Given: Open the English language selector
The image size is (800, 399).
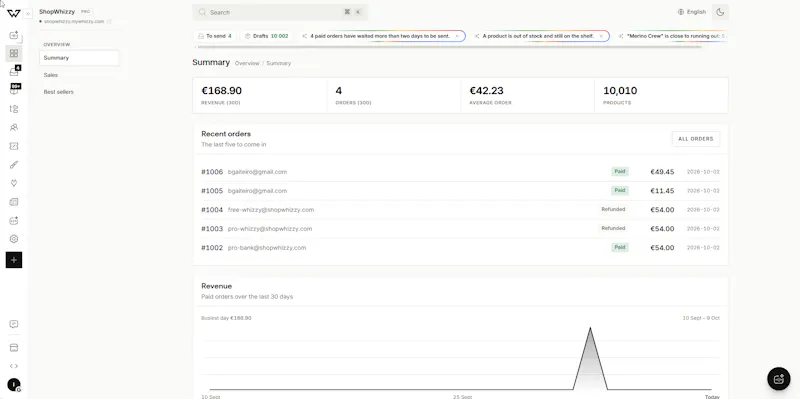Looking at the screenshot, I should (x=692, y=12).
